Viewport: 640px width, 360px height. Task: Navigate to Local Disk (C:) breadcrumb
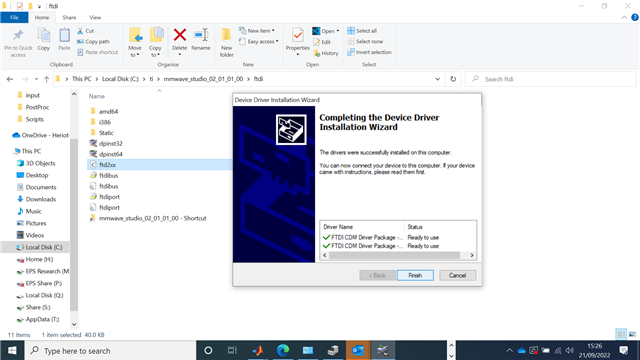pyautogui.click(x=120, y=79)
